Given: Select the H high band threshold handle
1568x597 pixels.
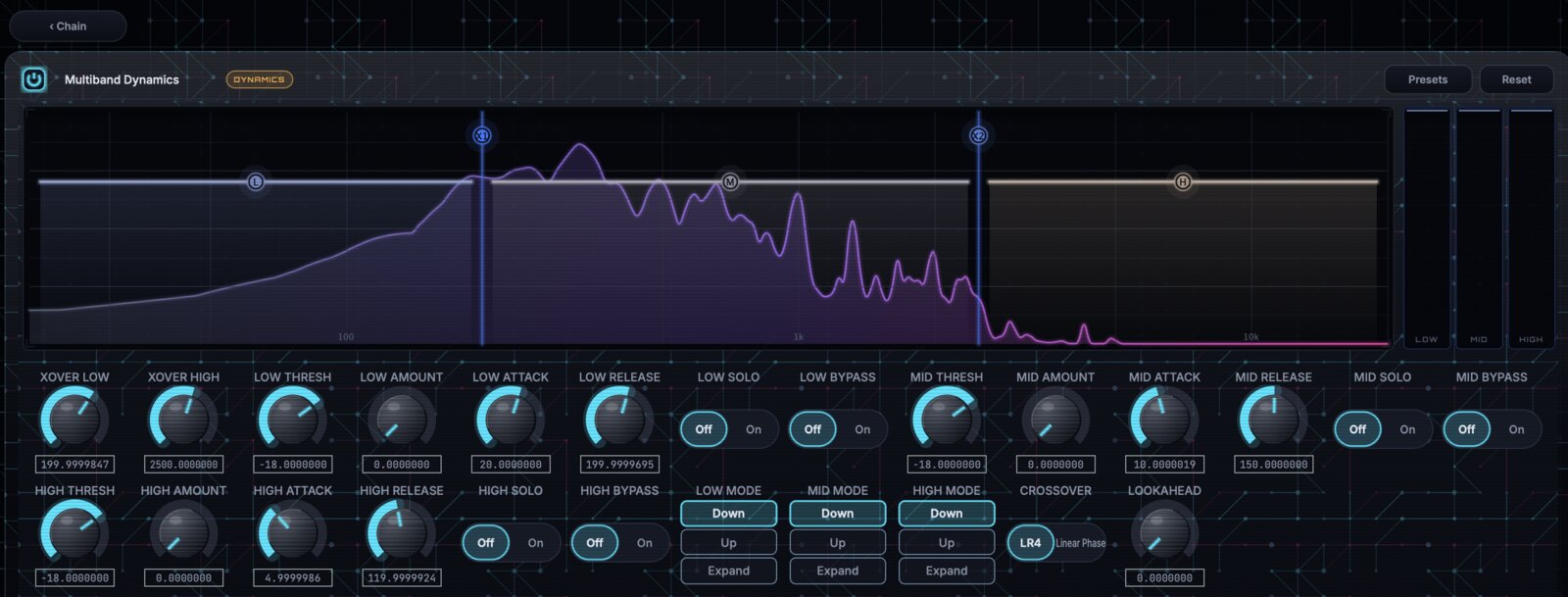Looking at the screenshot, I should (x=1183, y=181).
